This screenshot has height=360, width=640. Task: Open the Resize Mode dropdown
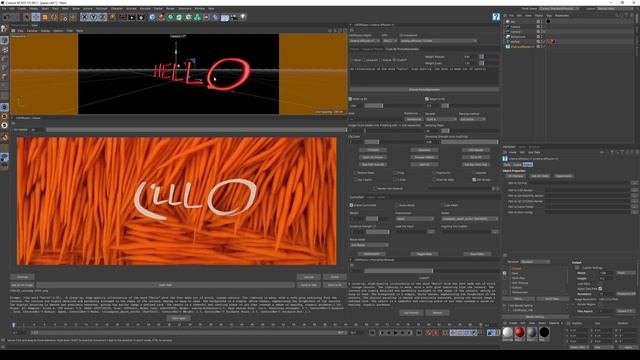(x=369, y=245)
